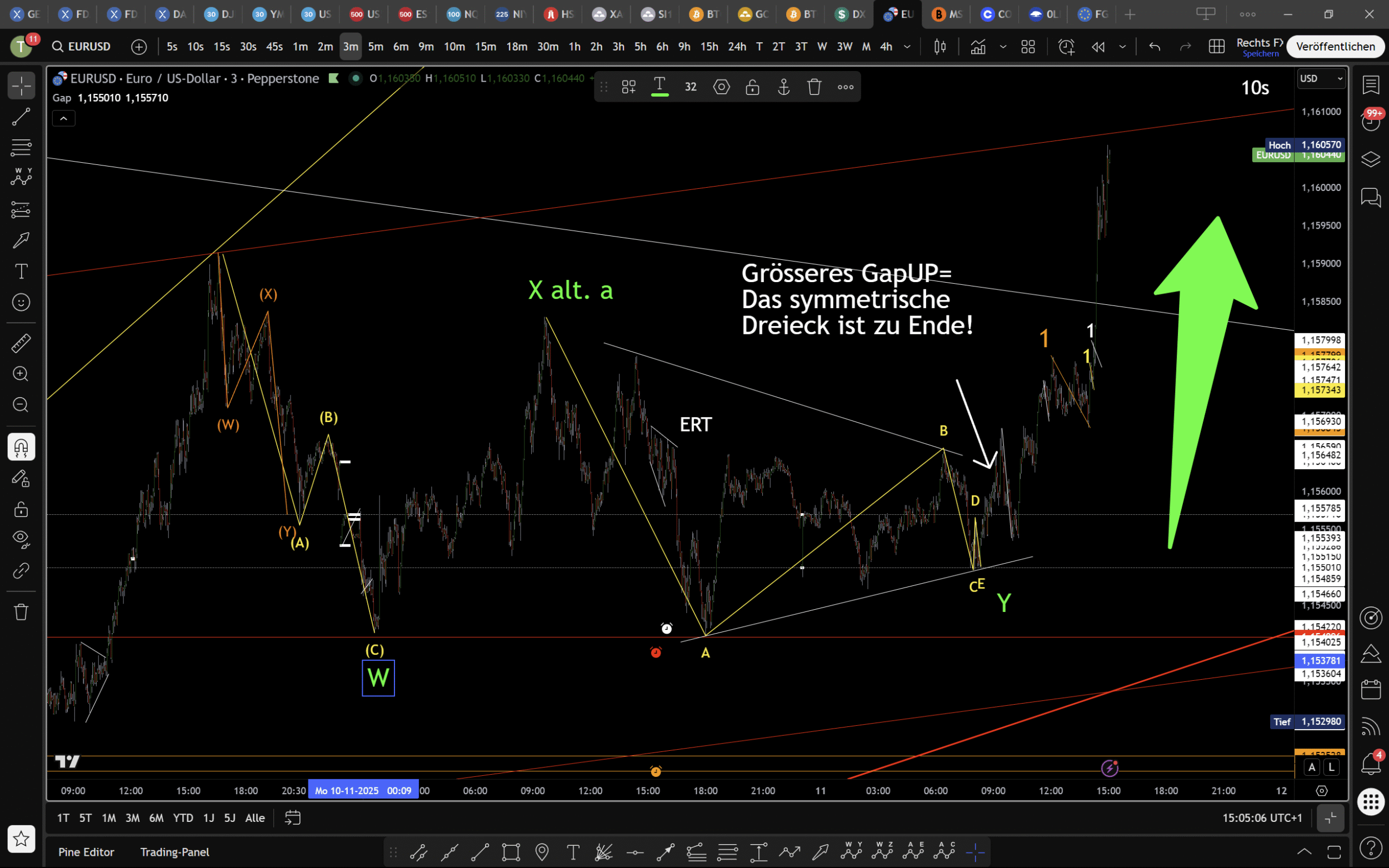This screenshot has height=868, width=1389.
Task: Collapse the indicator legend chevron
Action: coord(64,118)
